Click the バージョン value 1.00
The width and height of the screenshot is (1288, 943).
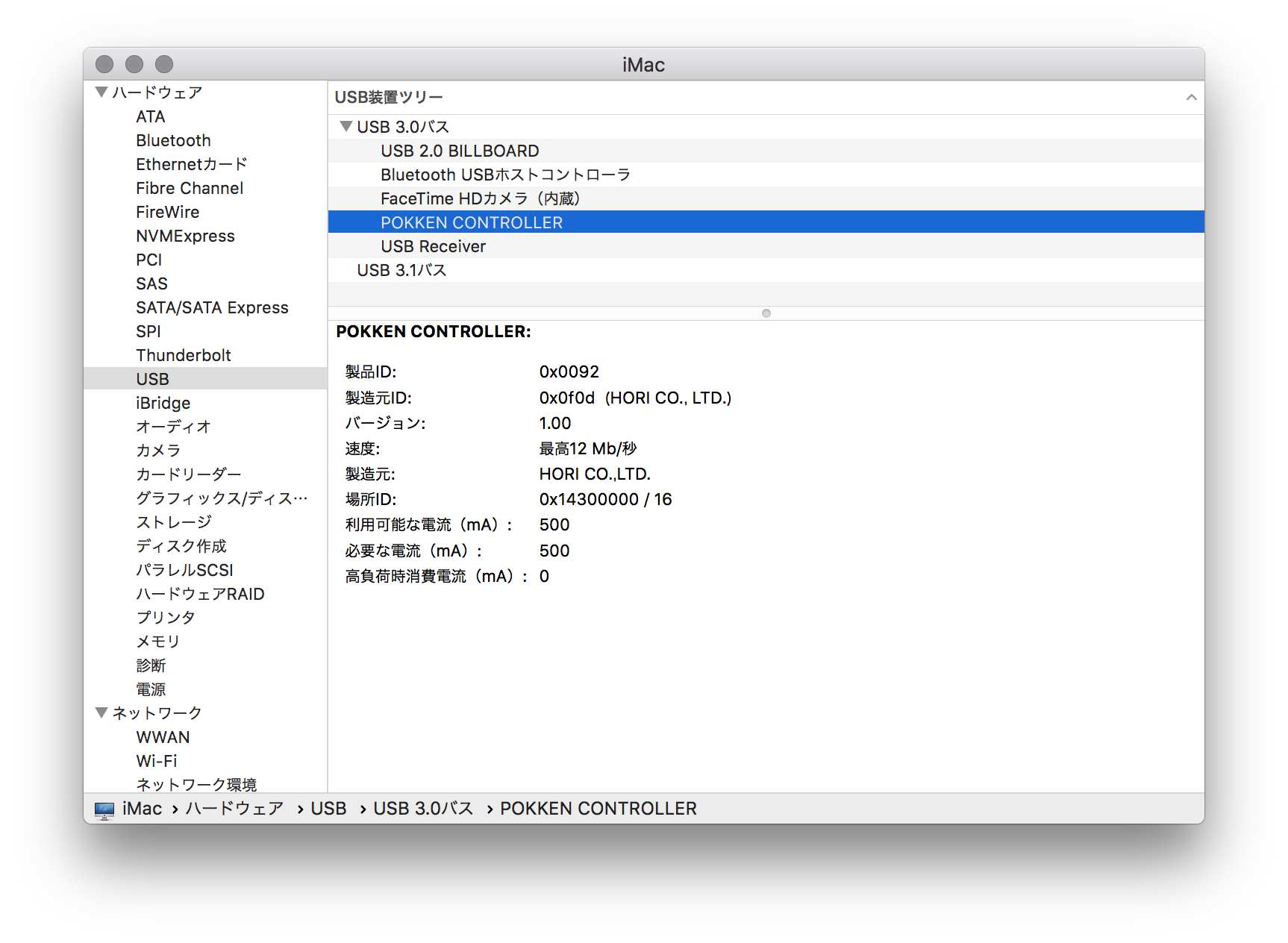[x=555, y=423]
